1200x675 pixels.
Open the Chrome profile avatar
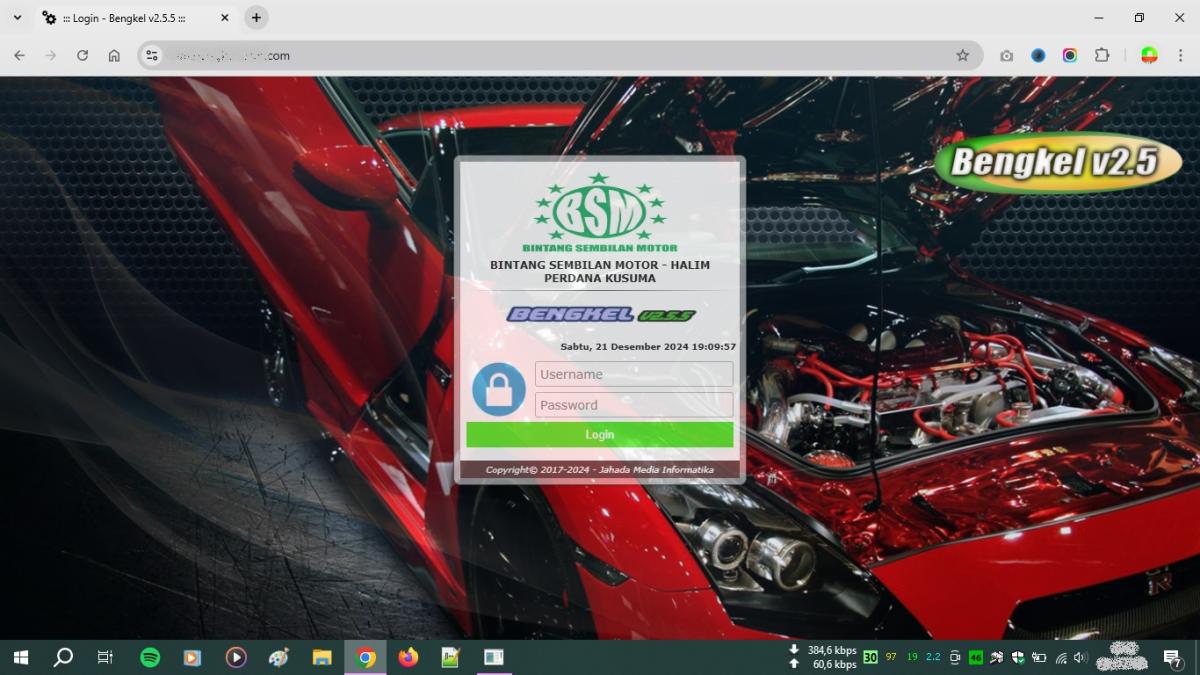[1149, 56]
